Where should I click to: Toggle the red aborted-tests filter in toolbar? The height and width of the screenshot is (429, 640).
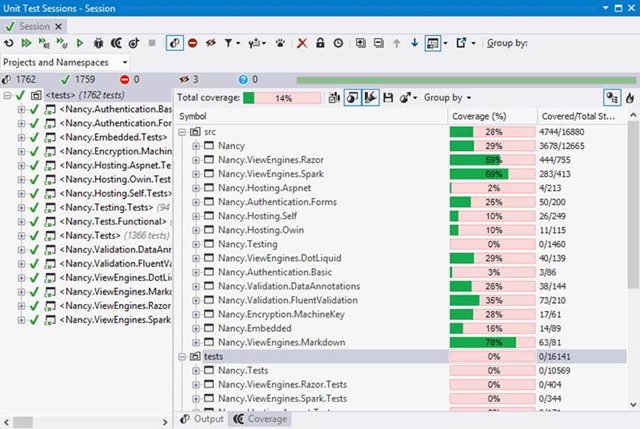tap(193, 43)
